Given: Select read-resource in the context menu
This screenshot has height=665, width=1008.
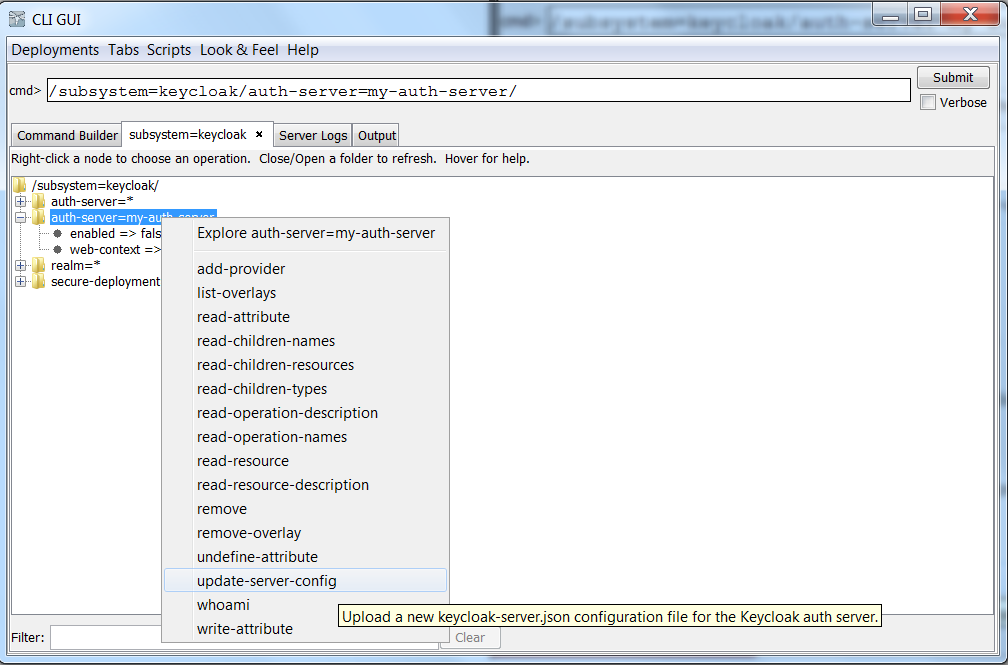Looking at the screenshot, I should [x=243, y=461].
